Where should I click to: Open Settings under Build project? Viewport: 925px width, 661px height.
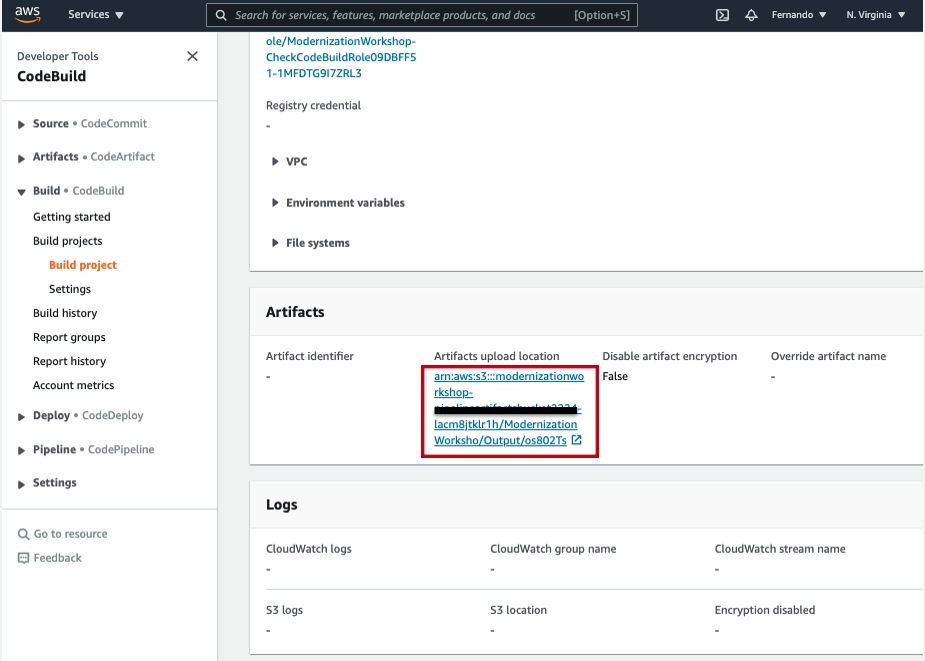[70, 289]
